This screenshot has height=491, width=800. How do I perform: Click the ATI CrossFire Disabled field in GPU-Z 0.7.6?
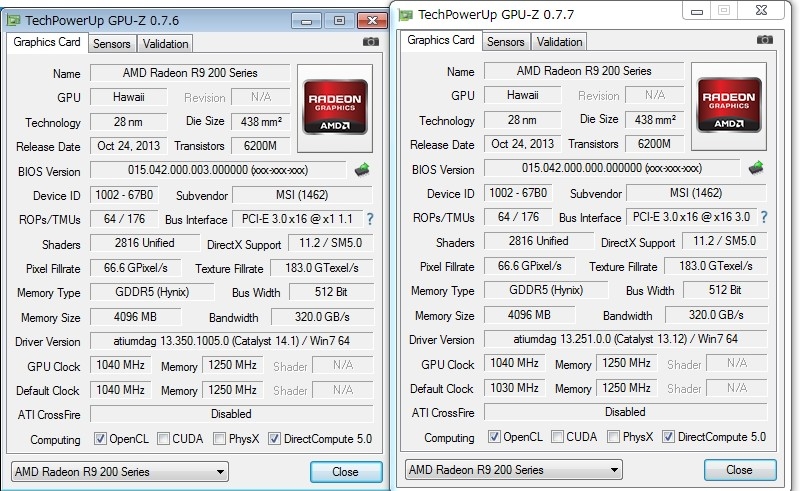(x=232, y=414)
